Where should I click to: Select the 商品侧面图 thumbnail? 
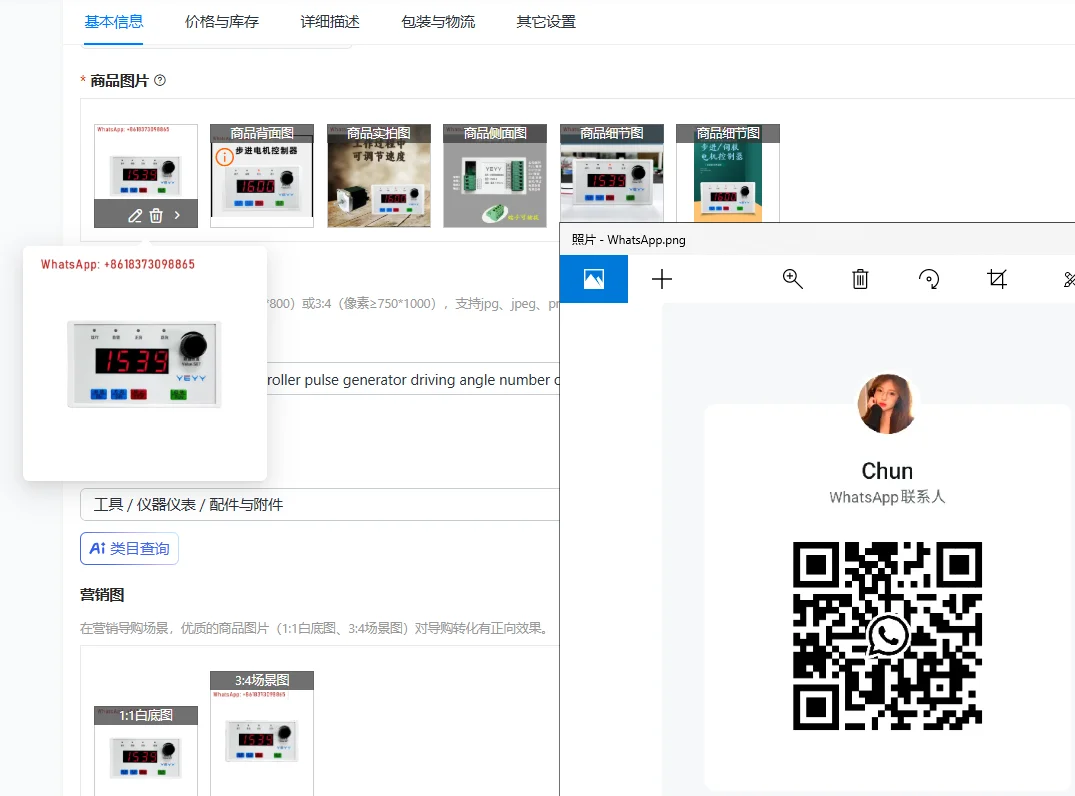(x=495, y=176)
